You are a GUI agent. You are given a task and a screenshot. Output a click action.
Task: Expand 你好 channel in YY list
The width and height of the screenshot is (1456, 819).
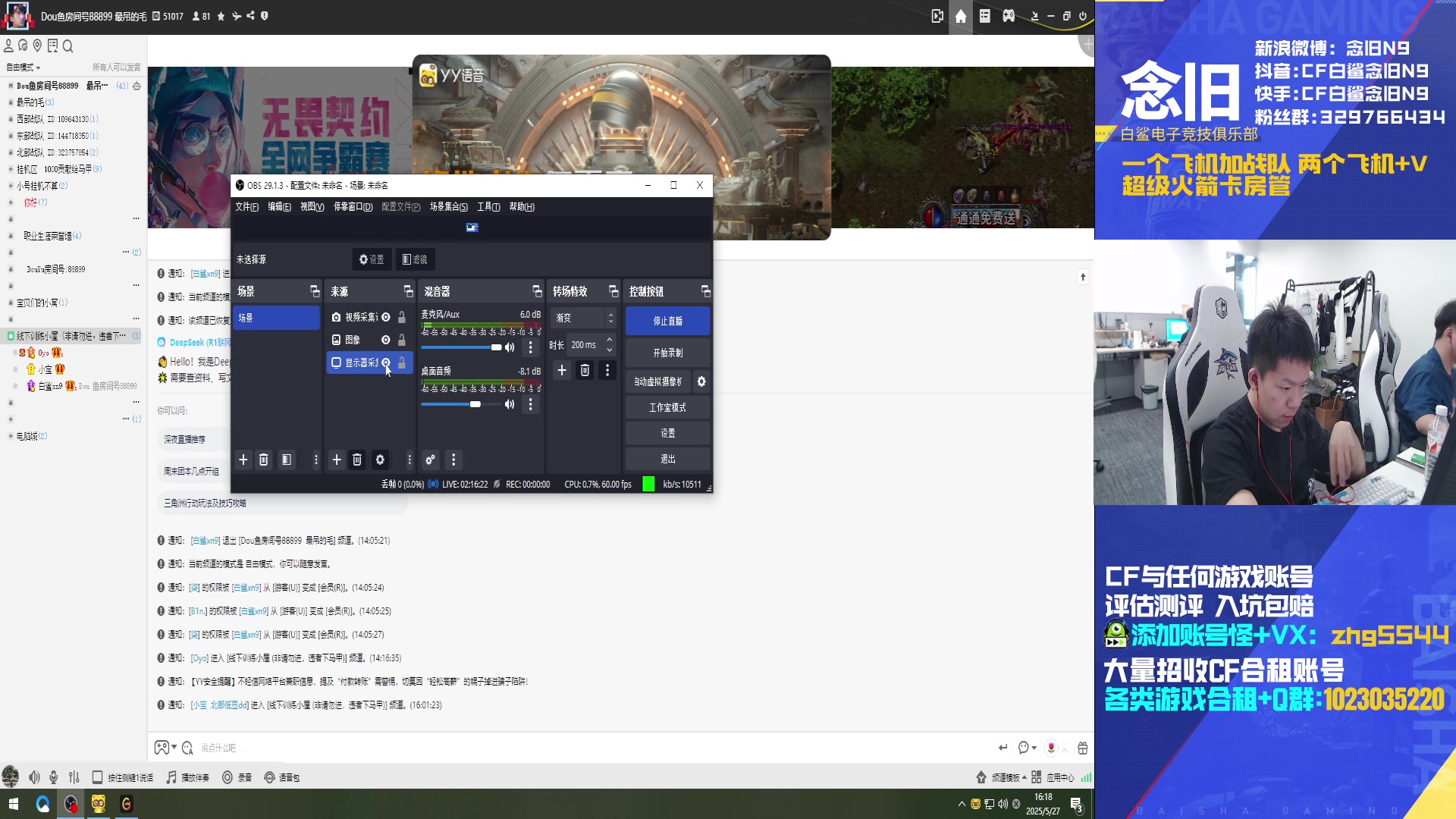click(11, 202)
